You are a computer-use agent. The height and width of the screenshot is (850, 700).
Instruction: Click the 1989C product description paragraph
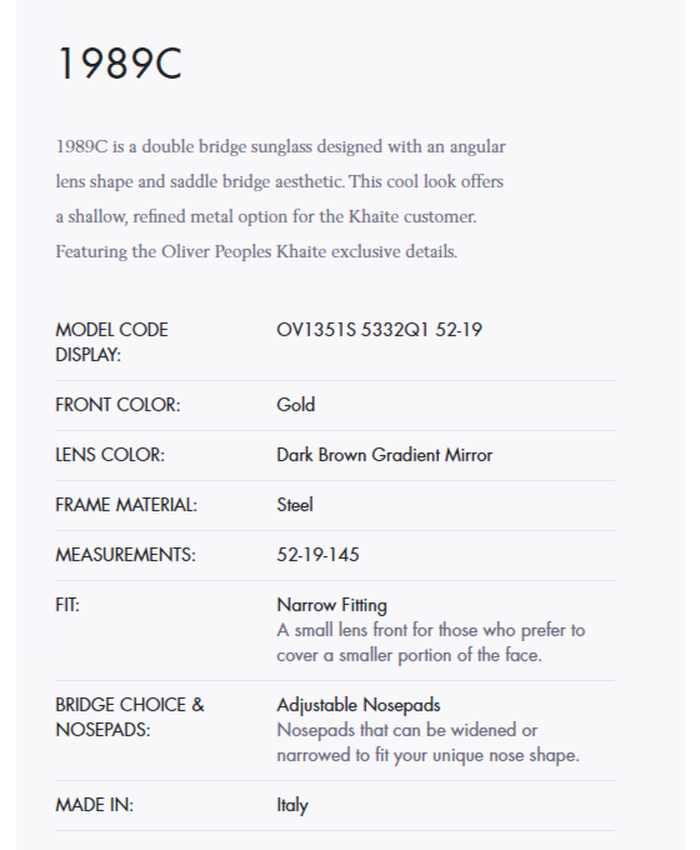(280, 199)
